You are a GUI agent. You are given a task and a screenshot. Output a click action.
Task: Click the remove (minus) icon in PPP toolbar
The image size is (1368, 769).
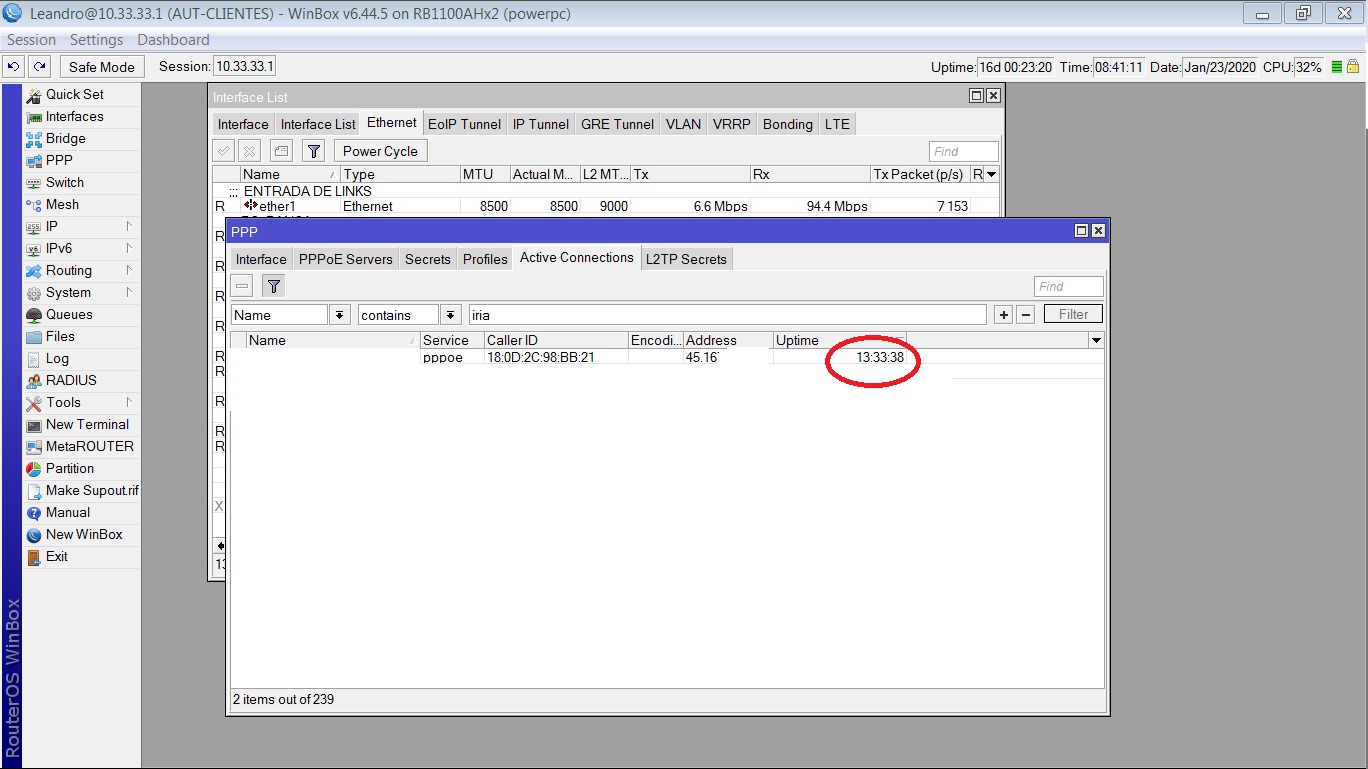click(242, 286)
